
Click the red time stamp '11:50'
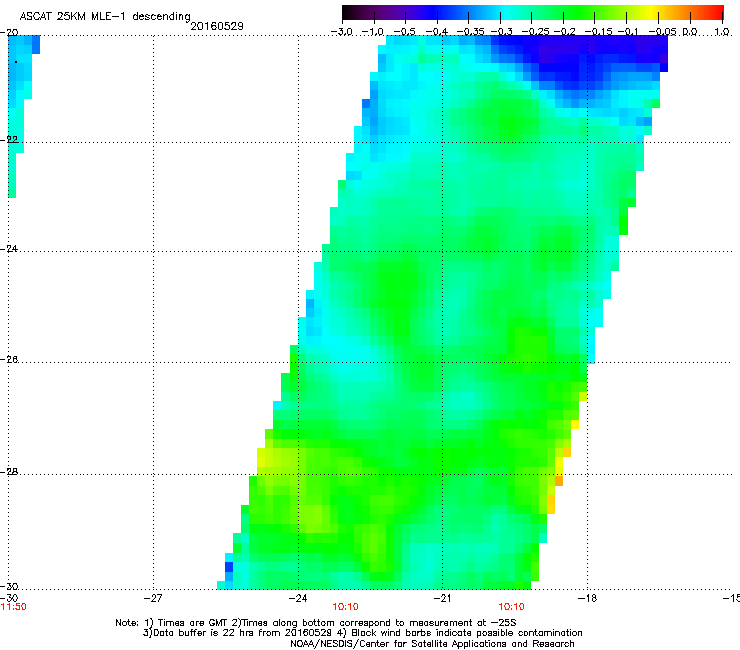click(x=13, y=607)
